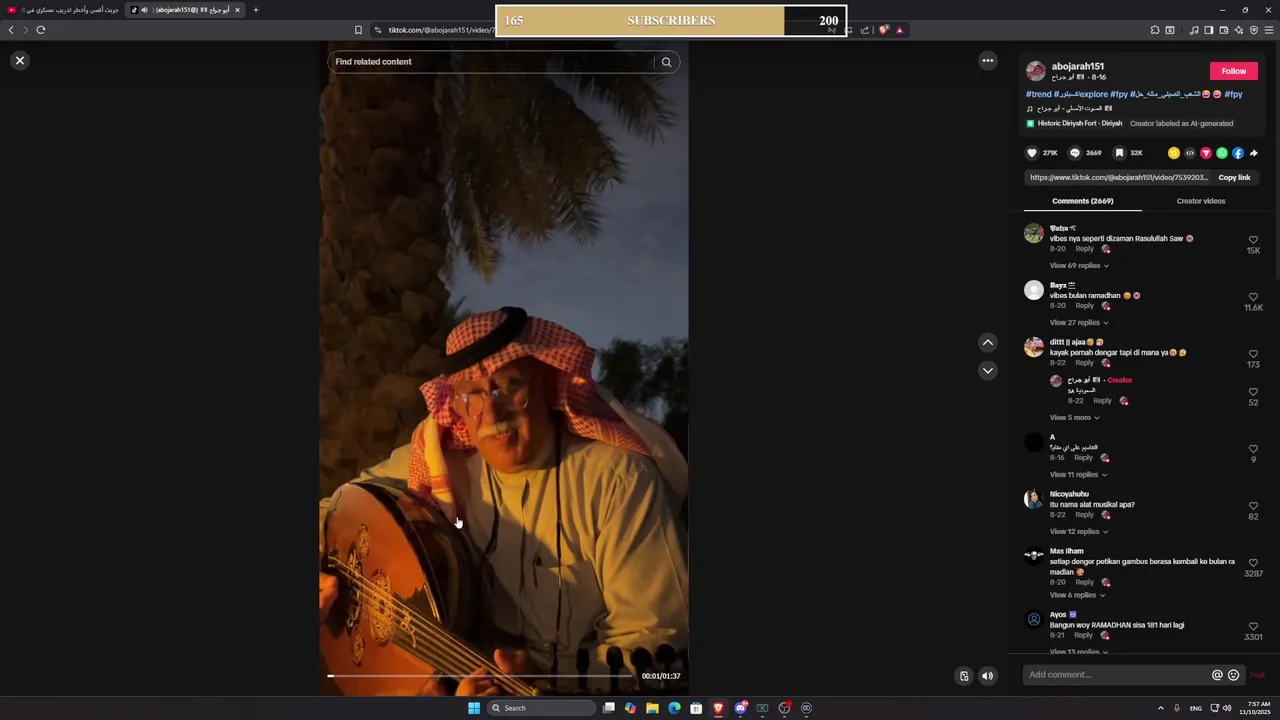Open Brave Leo AI sparkle icon
The image size is (1280, 720).
pos(1238,30)
